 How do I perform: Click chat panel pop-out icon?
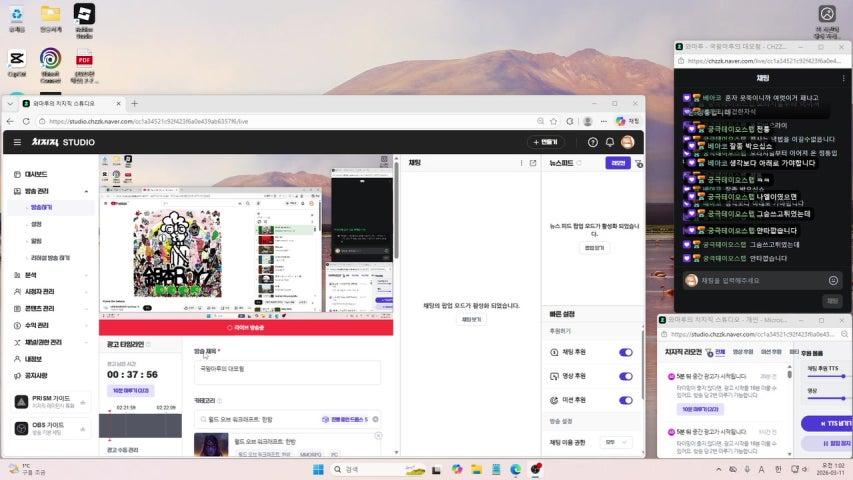[533, 163]
